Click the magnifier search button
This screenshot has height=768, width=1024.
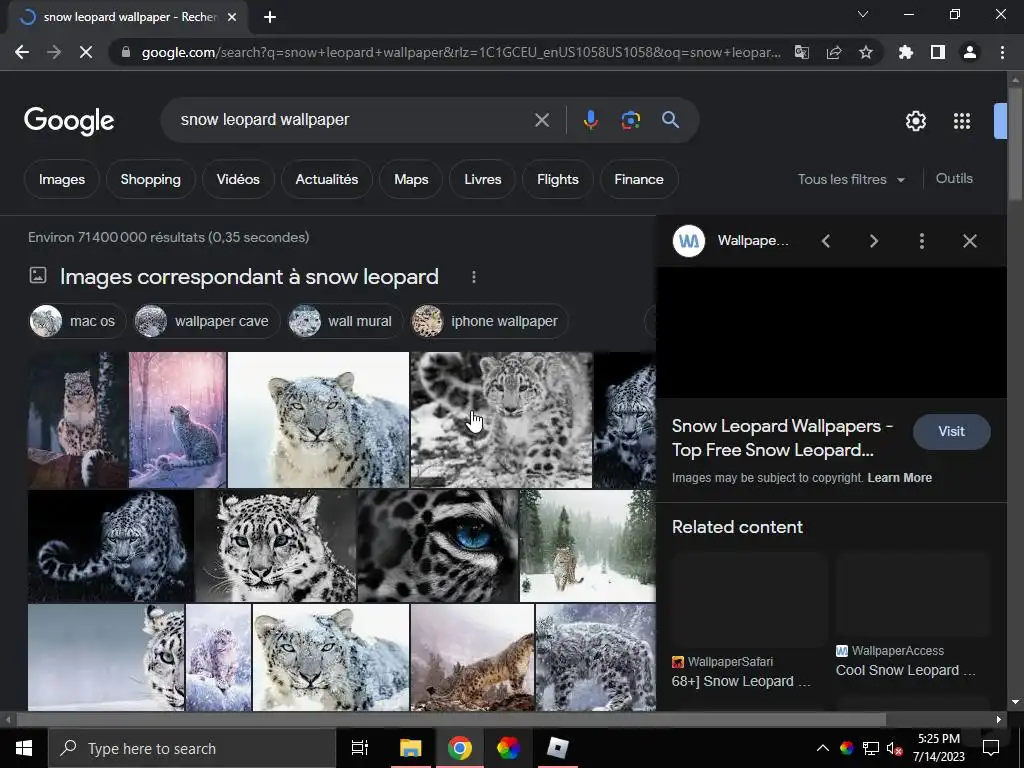(x=671, y=120)
